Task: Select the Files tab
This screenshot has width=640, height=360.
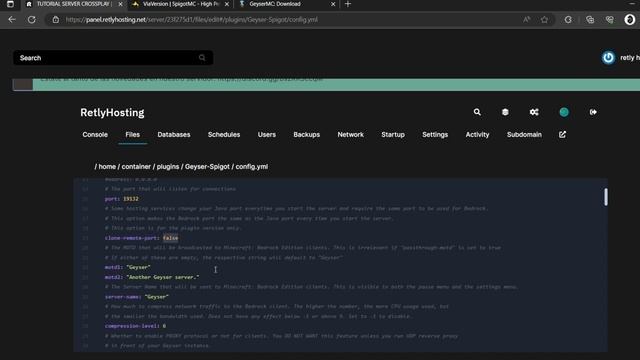Action: [133, 135]
